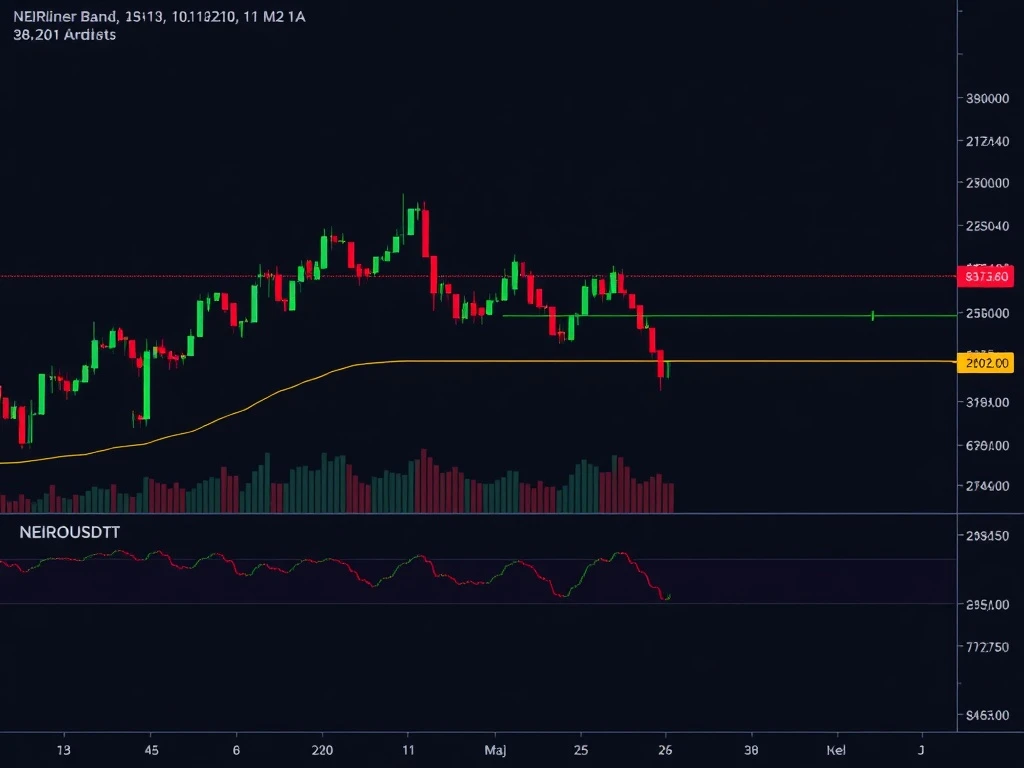
Task: Select the NEIROUSDTT indicator pane title
Action: tap(69, 532)
